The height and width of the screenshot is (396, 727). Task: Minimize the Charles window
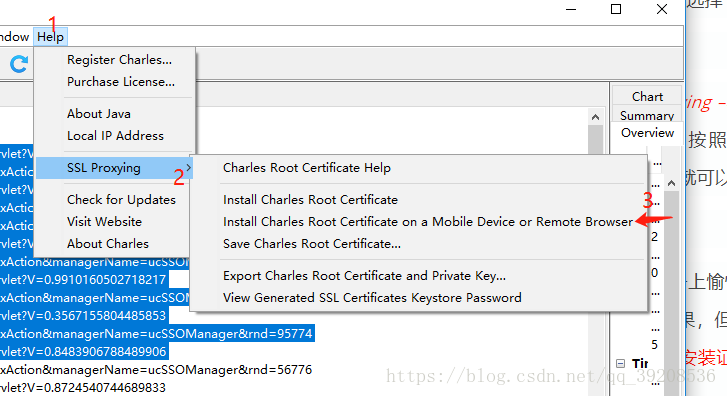click(x=571, y=9)
